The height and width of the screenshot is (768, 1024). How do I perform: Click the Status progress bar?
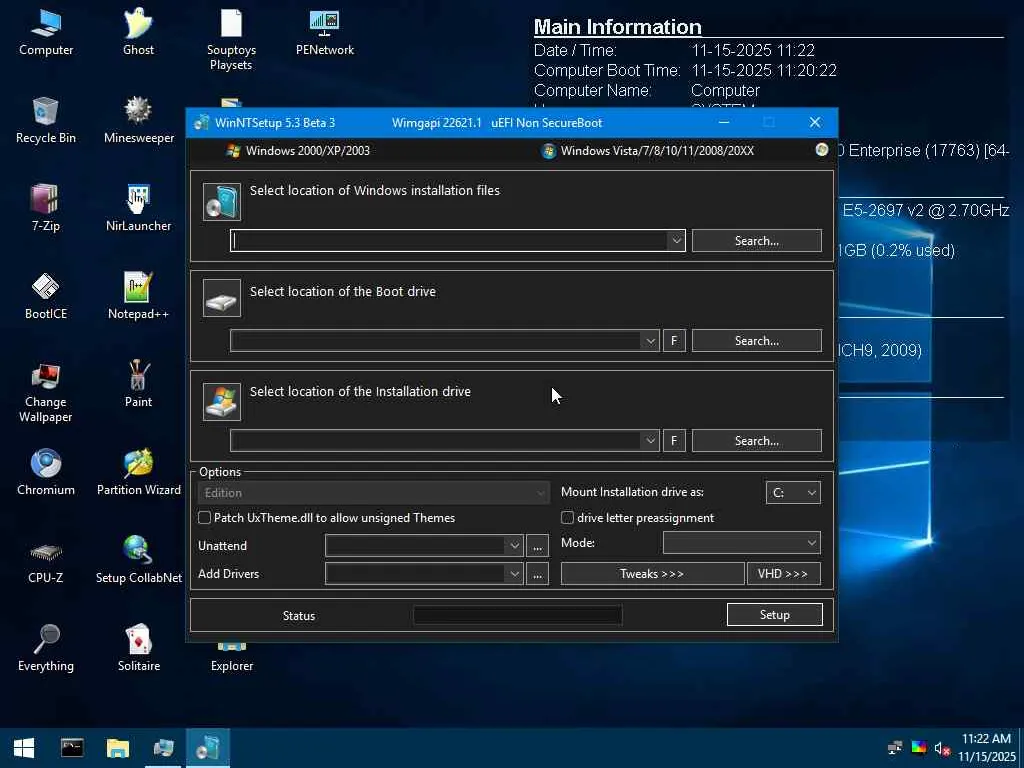coord(518,615)
